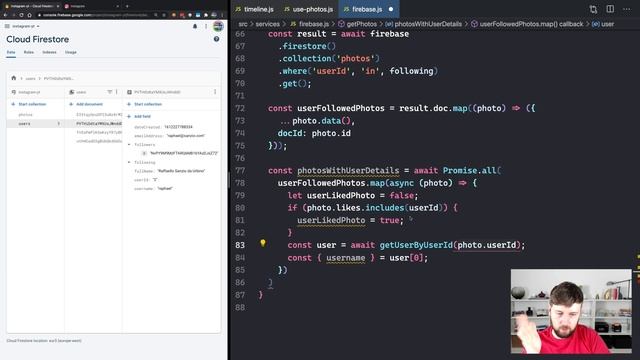Click the username field value
The width and height of the screenshot is (640, 360).
tap(165, 189)
